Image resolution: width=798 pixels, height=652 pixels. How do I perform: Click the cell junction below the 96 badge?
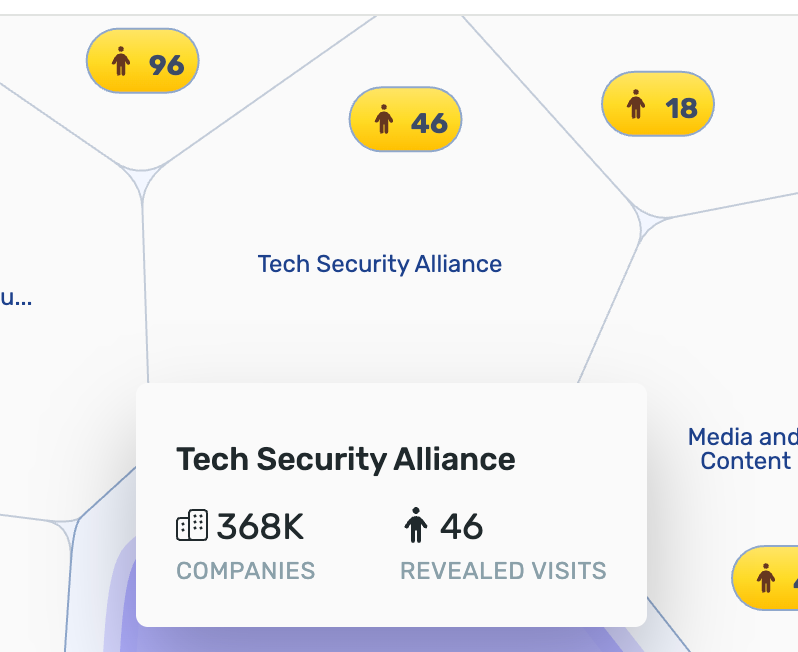pos(142,179)
